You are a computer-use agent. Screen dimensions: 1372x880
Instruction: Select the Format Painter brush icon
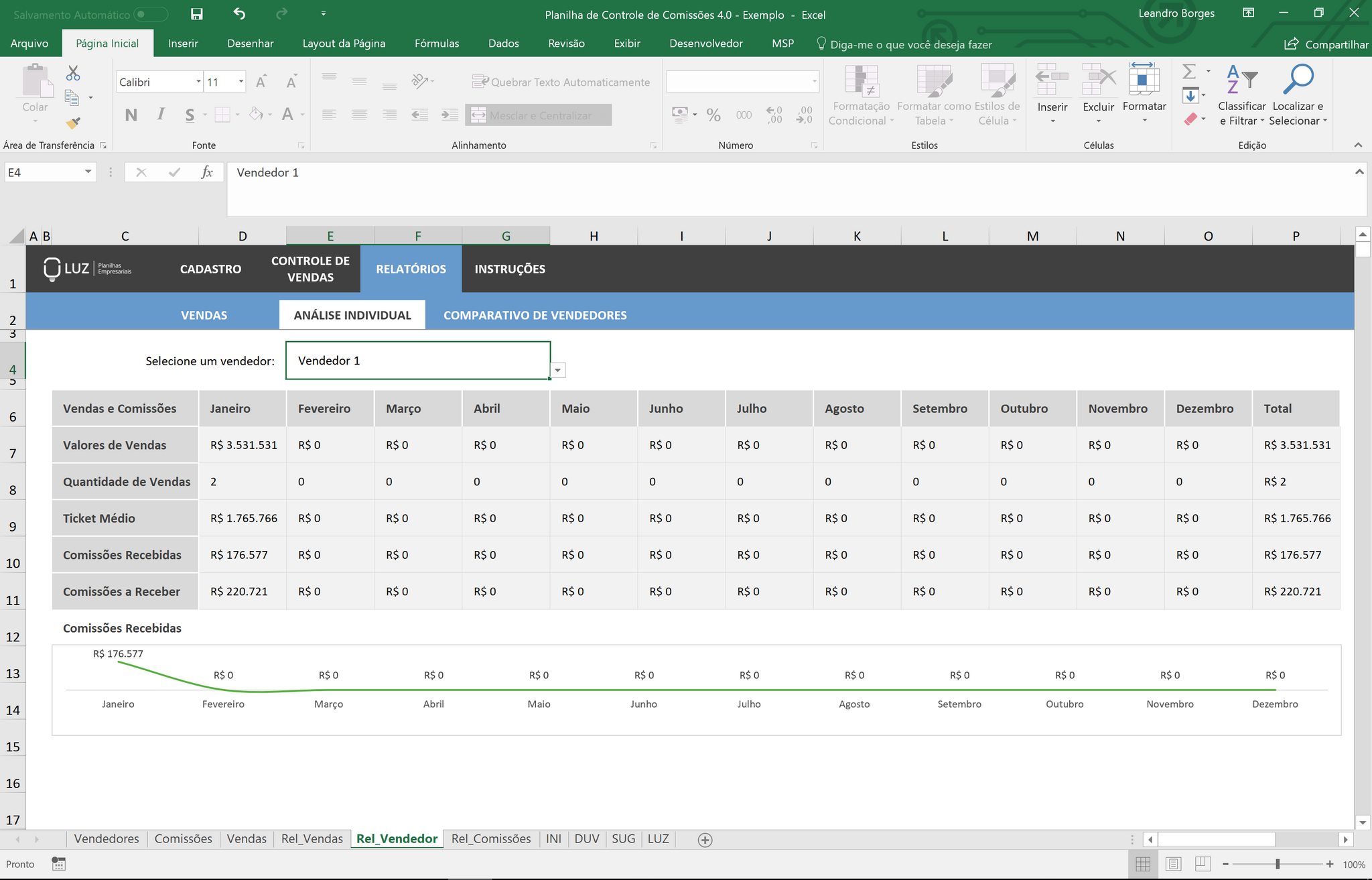73,123
